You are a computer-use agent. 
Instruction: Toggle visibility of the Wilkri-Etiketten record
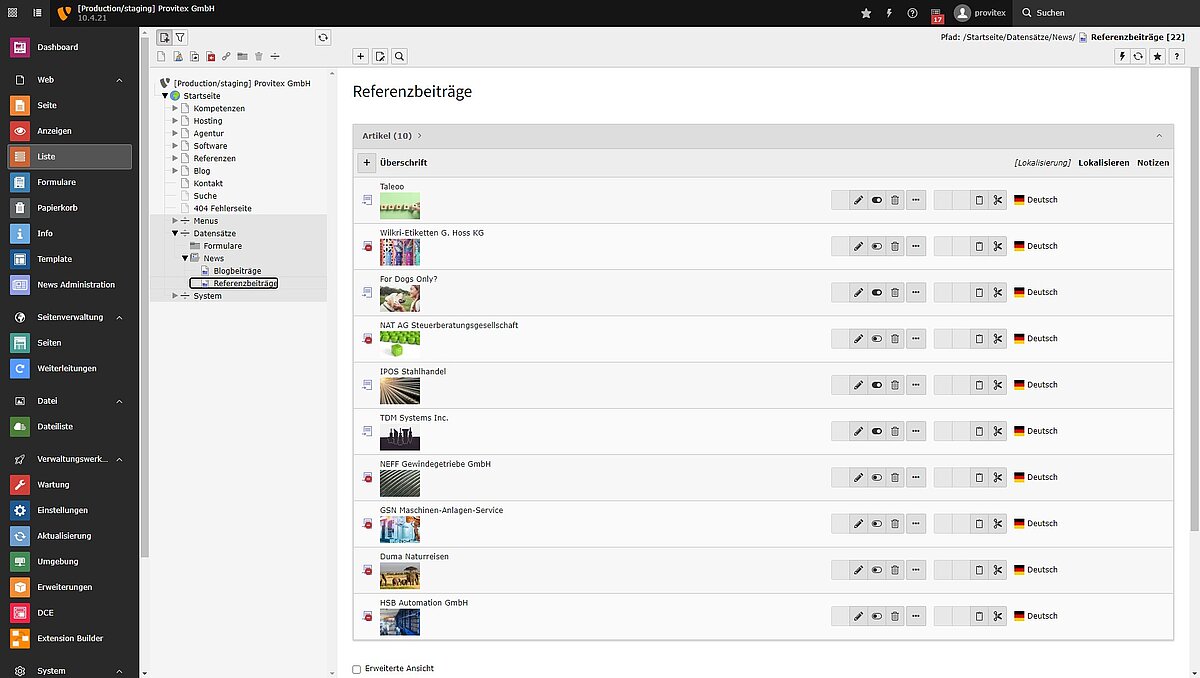[877, 246]
